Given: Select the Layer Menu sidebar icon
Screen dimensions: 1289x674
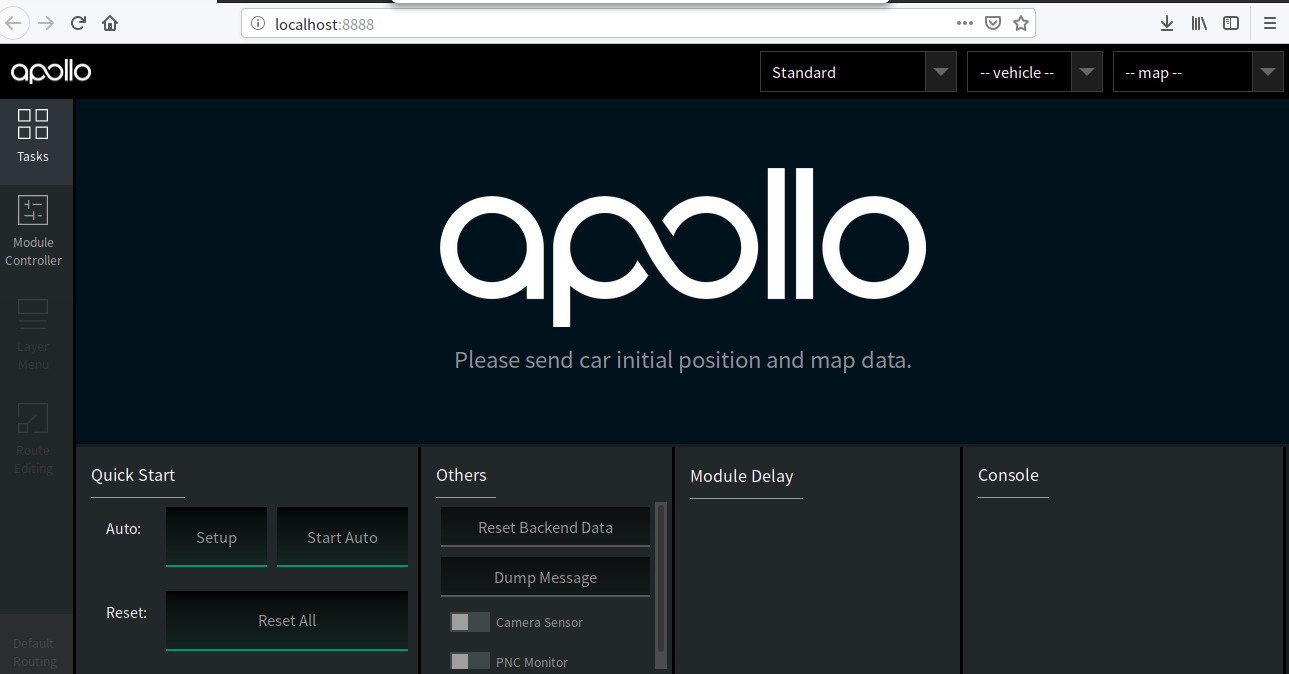Looking at the screenshot, I should [33, 335].
